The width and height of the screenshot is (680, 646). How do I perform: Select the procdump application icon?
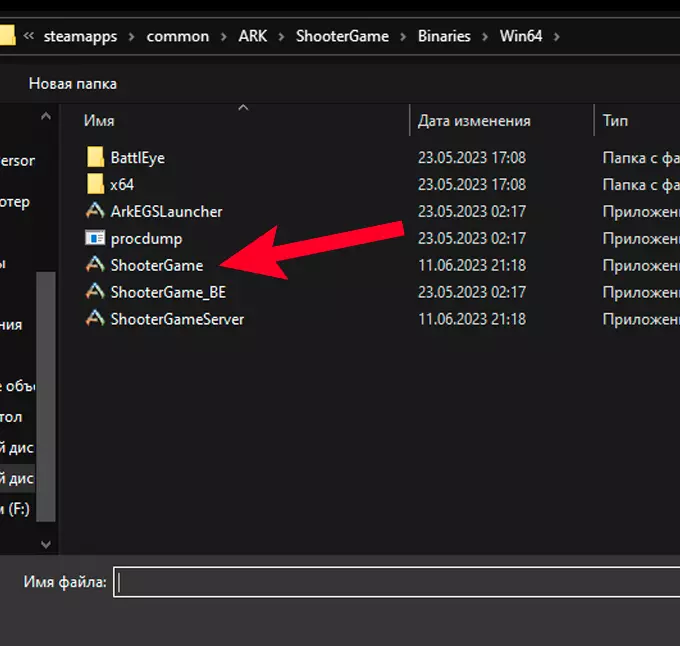(95, 238)
